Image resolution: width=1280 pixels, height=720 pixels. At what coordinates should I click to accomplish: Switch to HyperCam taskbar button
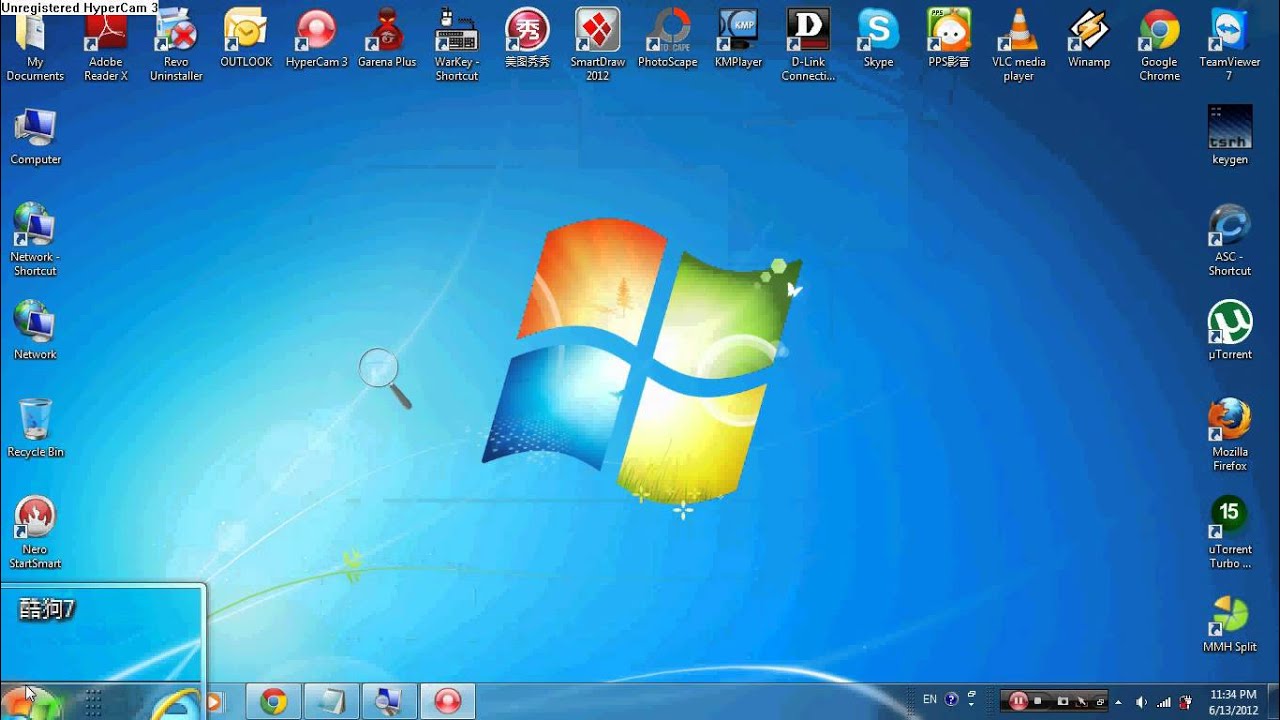[x=447, y=702]
